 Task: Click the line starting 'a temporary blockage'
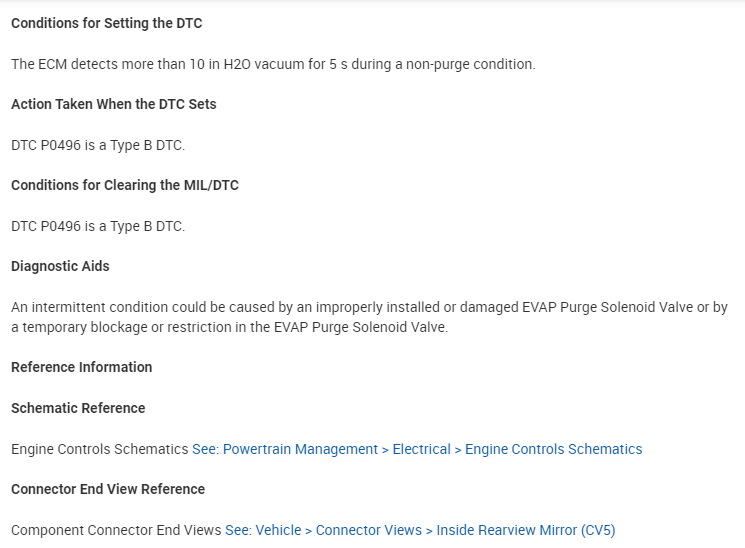click(x=229, y=327)
